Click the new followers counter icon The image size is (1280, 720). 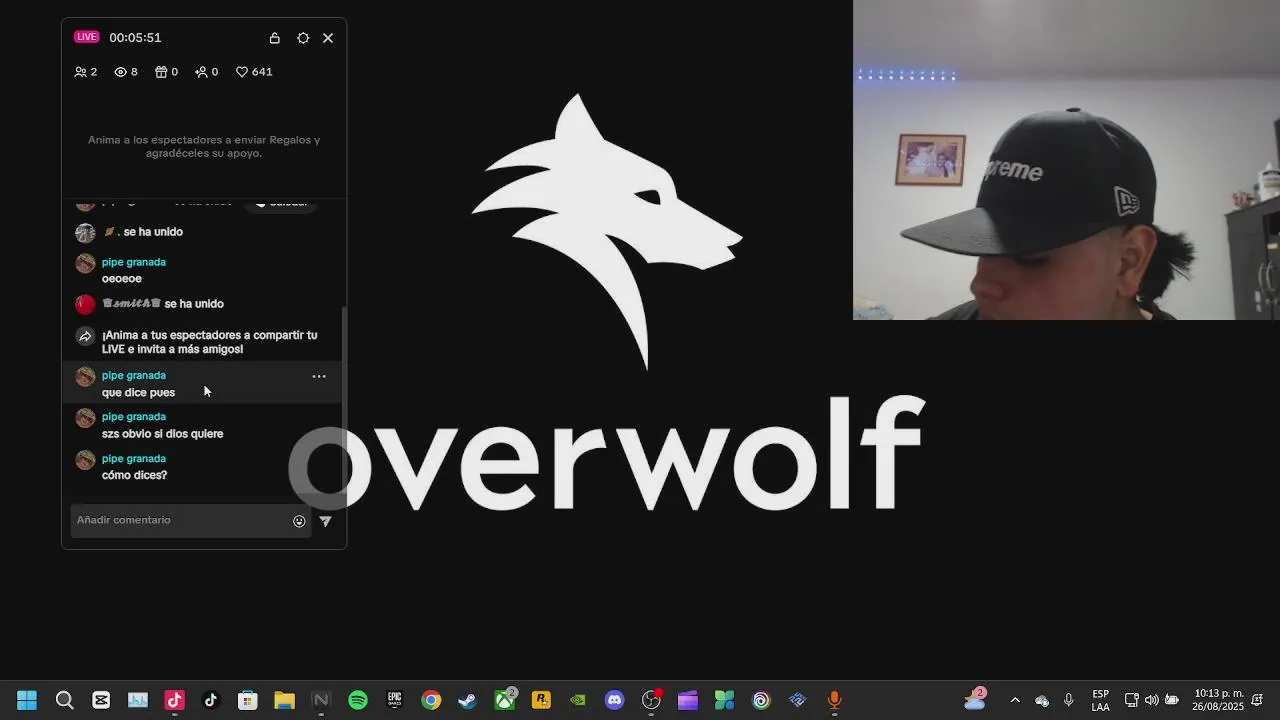pos(201,72)
